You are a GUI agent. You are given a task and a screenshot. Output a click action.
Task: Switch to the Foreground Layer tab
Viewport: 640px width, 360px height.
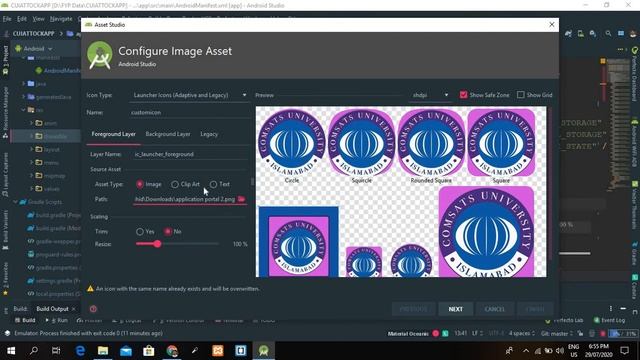coord(113,134)
